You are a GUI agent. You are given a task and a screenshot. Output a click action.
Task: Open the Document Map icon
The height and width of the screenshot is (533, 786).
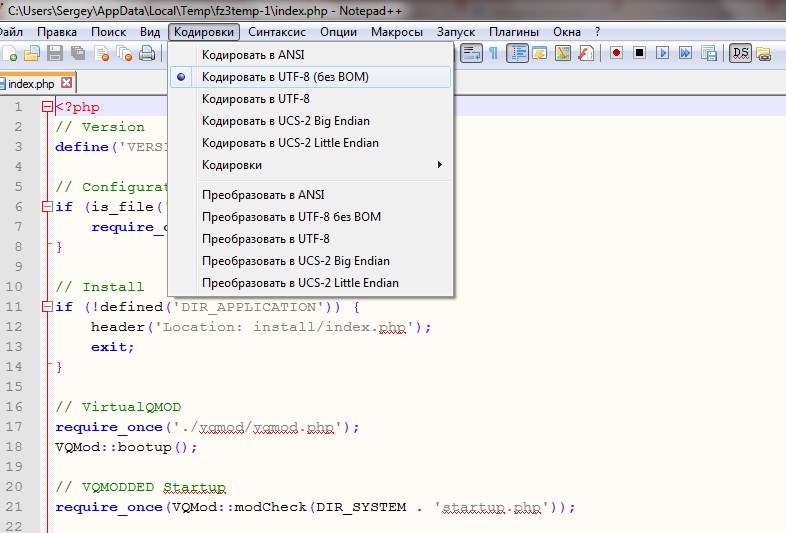pos(563,53)
